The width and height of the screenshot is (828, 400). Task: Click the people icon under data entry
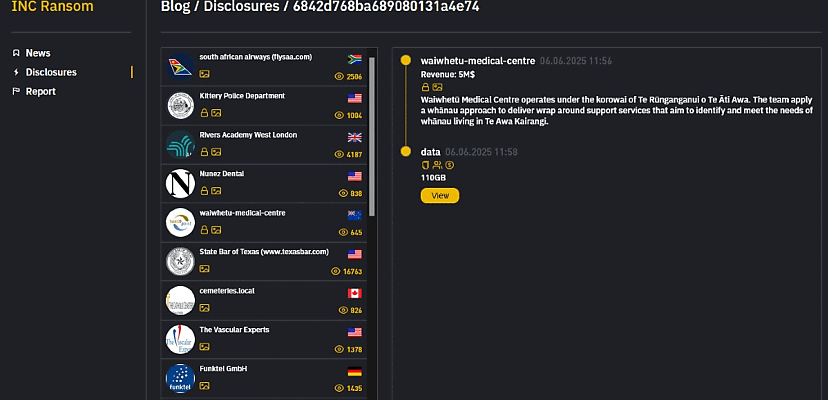click(437, 165)
